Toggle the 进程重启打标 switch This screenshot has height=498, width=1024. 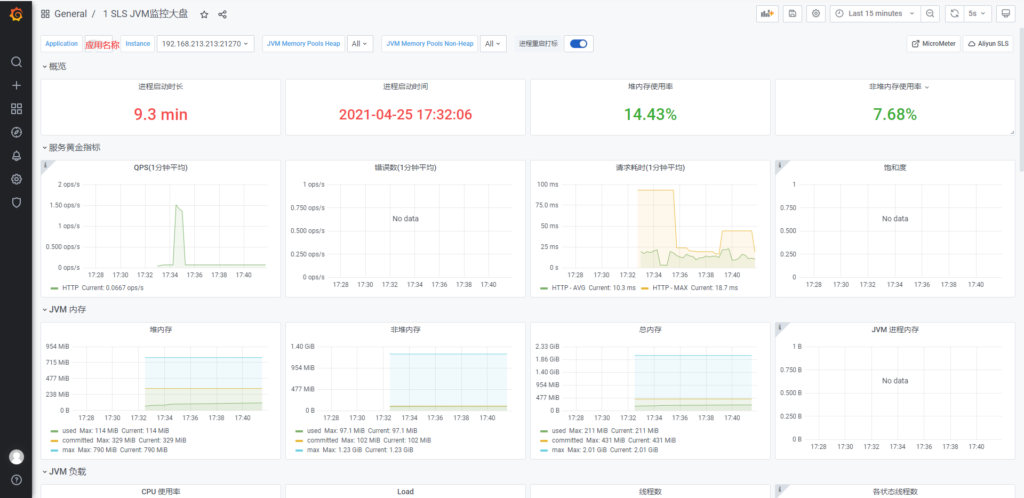(x=578, y=44)
